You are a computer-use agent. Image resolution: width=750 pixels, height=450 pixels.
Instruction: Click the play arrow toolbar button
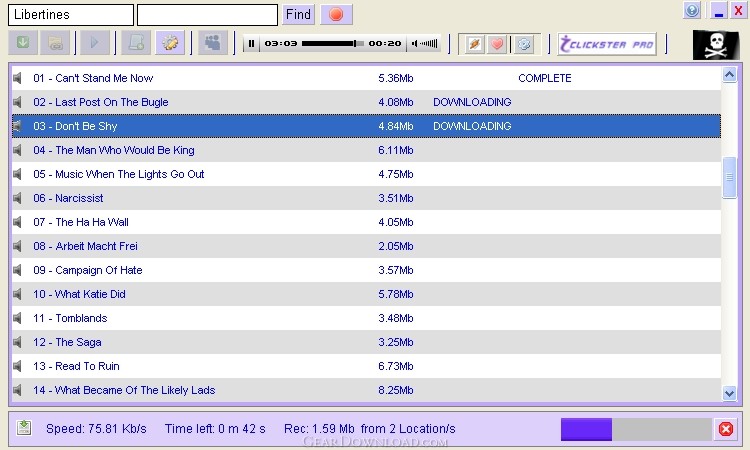(95, 43)
